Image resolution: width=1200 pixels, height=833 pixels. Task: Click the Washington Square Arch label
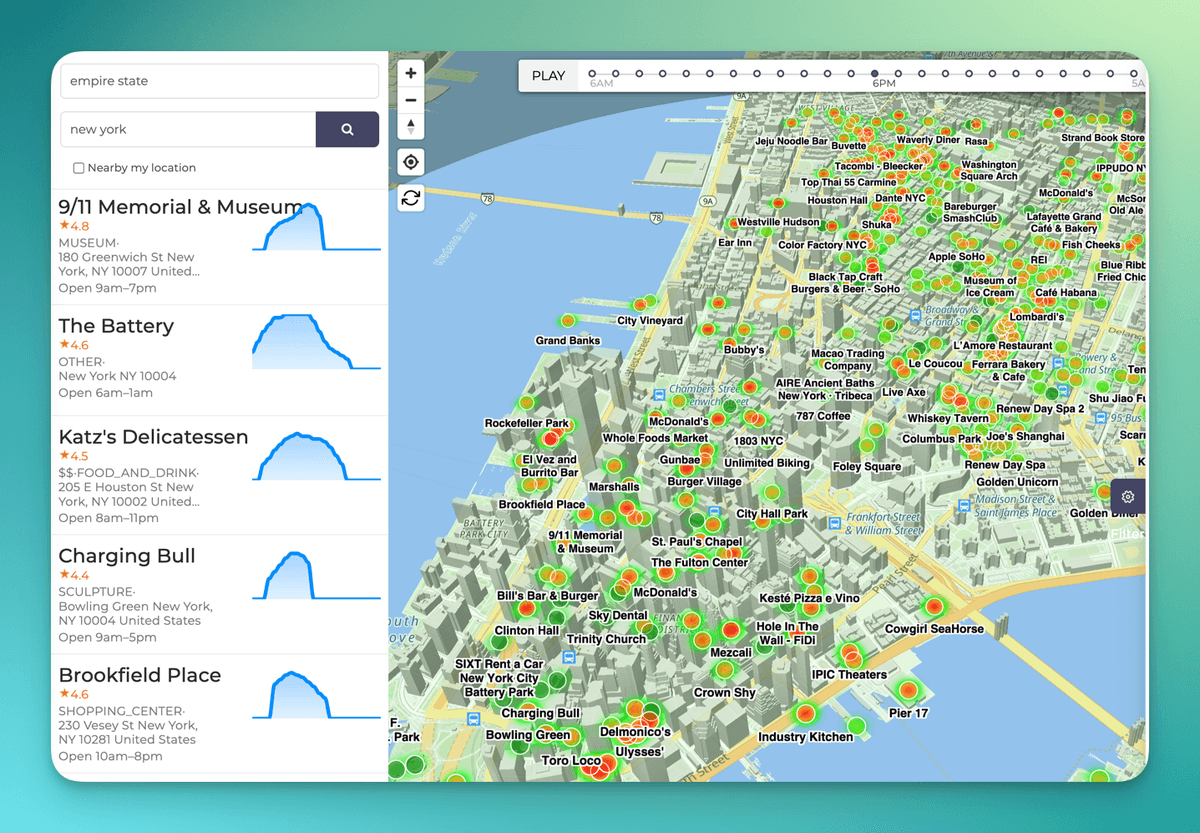989,170
